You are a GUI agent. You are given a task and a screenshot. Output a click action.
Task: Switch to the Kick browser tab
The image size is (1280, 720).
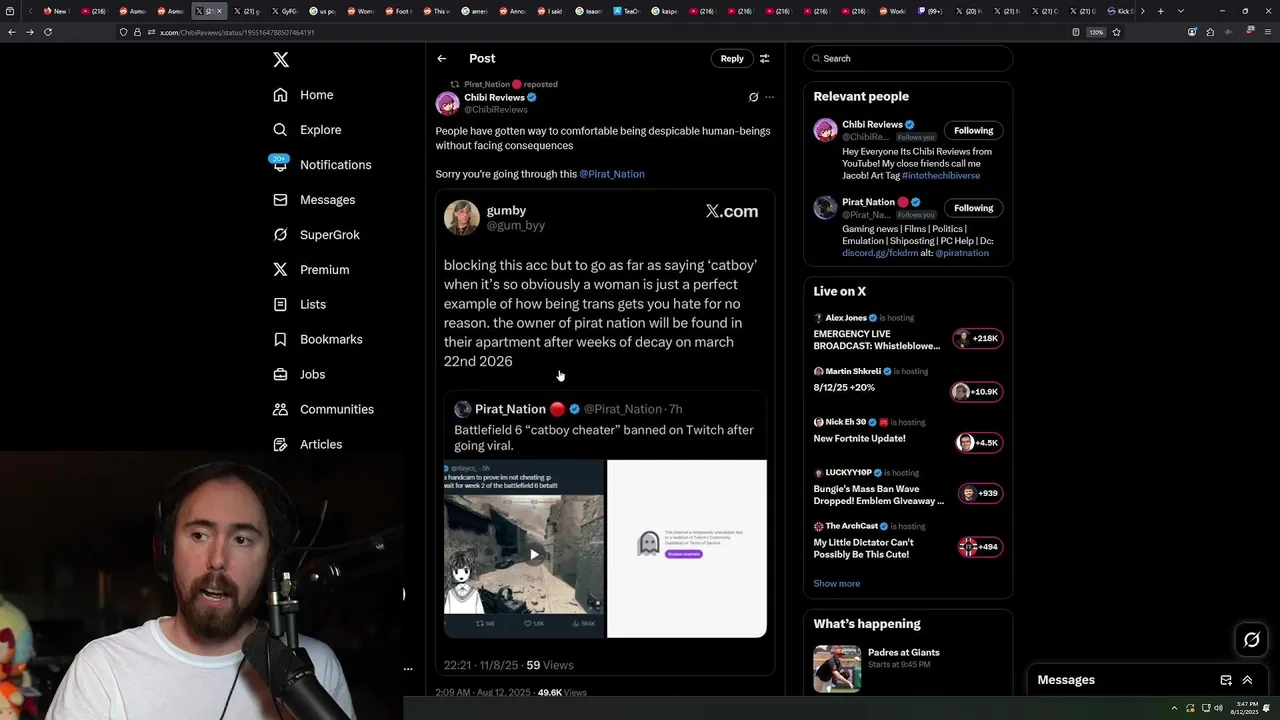1121,11
